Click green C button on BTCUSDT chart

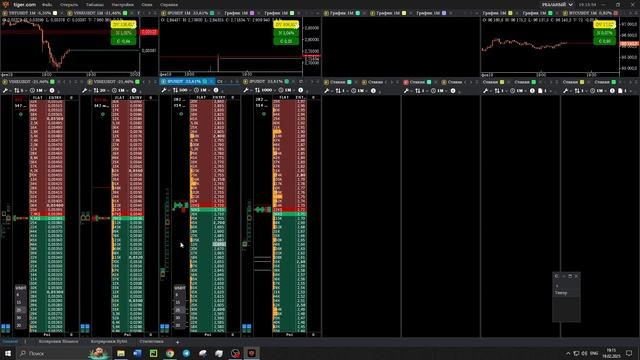pyautogui.click(x=604, y=41)
